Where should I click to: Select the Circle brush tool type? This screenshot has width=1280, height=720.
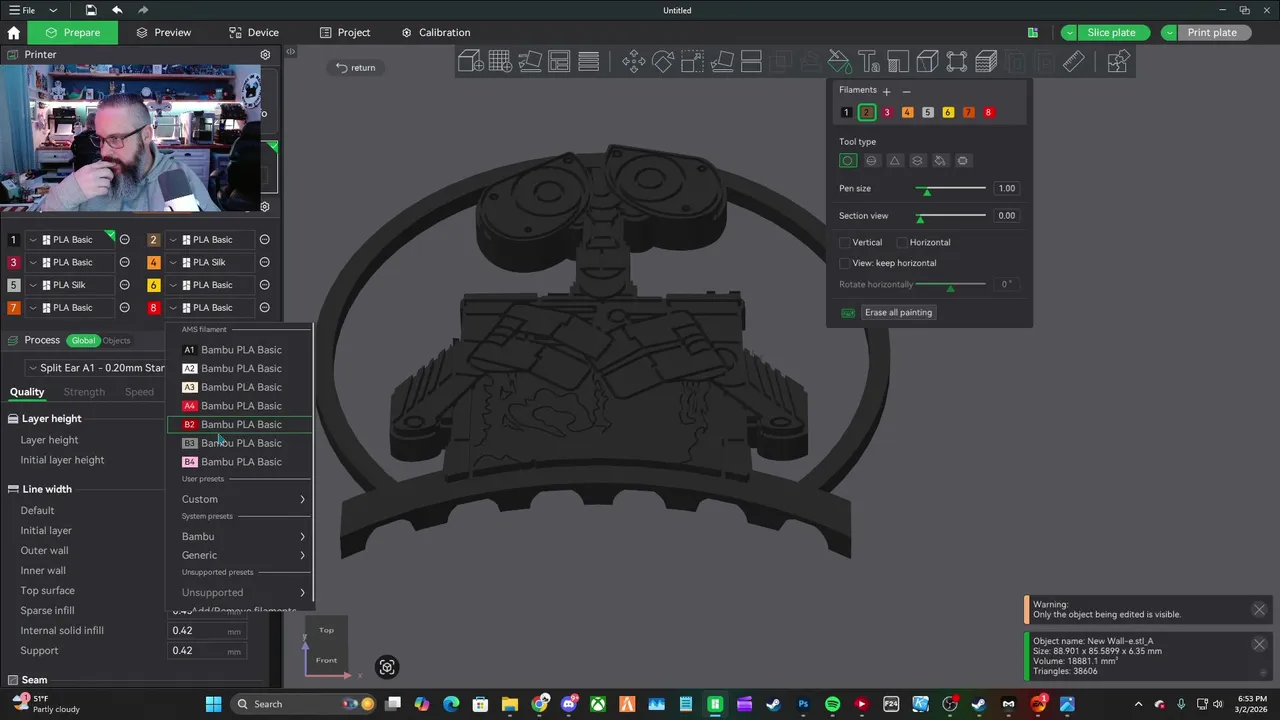(x=848, y=161)
